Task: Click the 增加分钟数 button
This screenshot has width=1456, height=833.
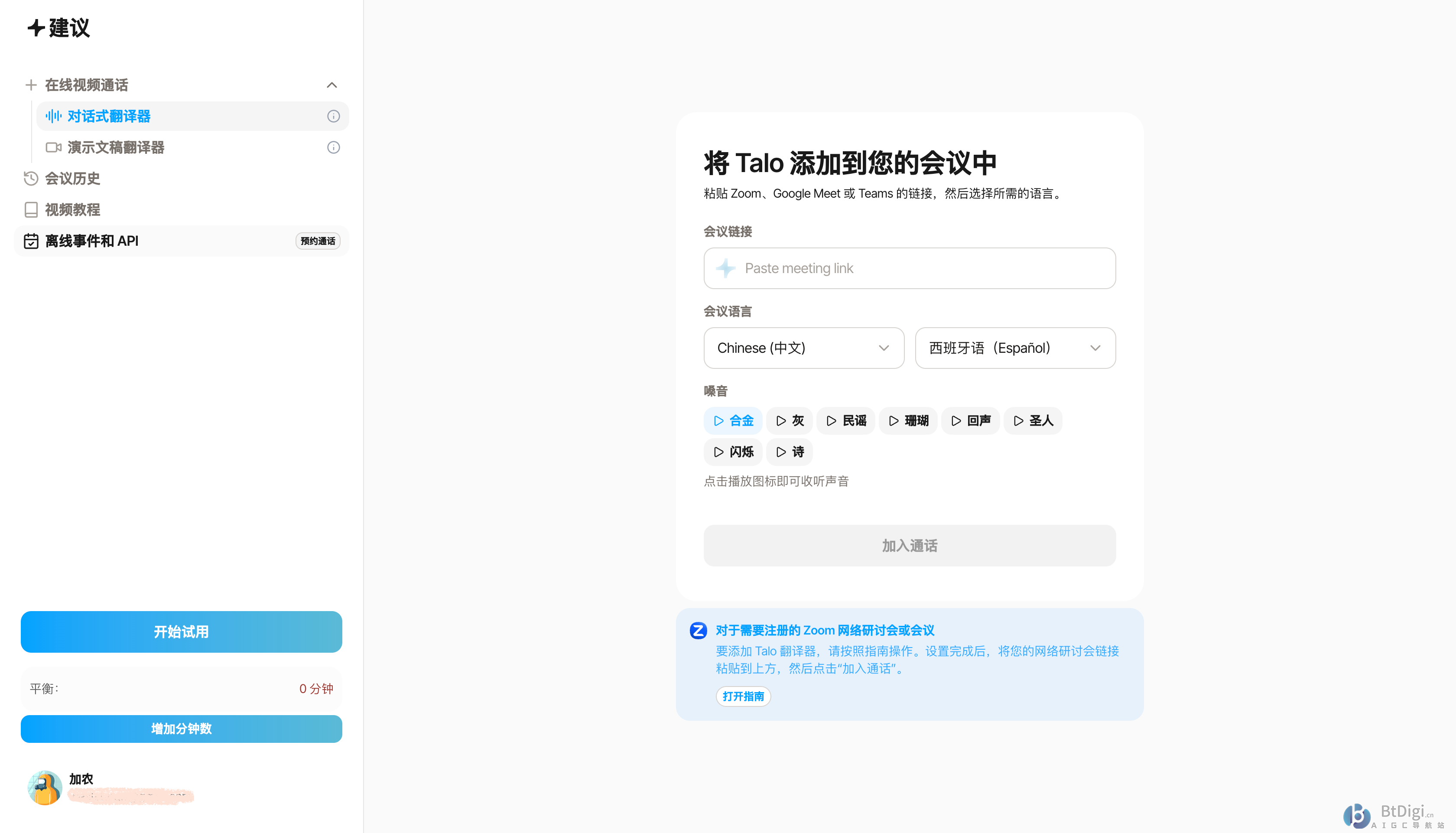Action: tap(181, 728)
